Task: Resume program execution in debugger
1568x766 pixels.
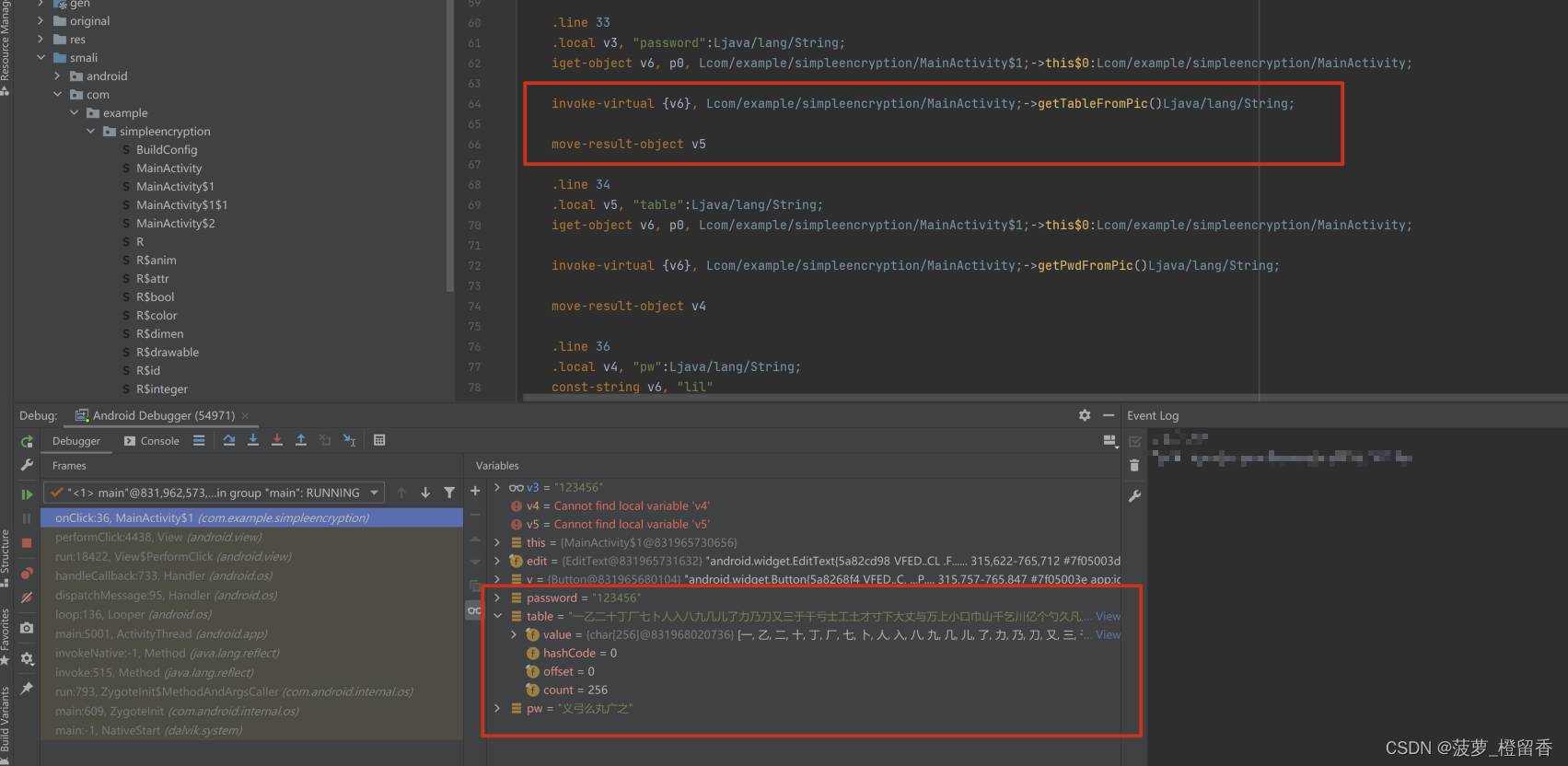Action: coord(27,494)
